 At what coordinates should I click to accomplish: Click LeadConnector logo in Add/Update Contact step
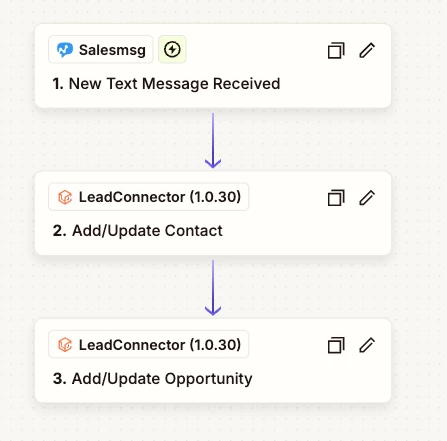[65, 197]
